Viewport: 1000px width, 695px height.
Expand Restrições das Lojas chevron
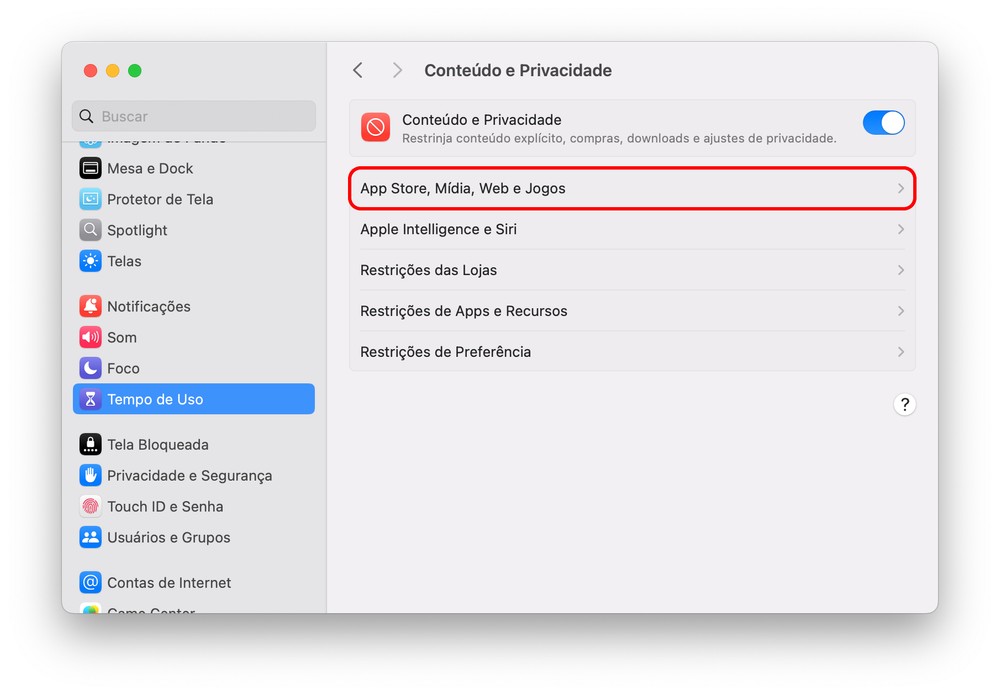(x=900, y=270)
